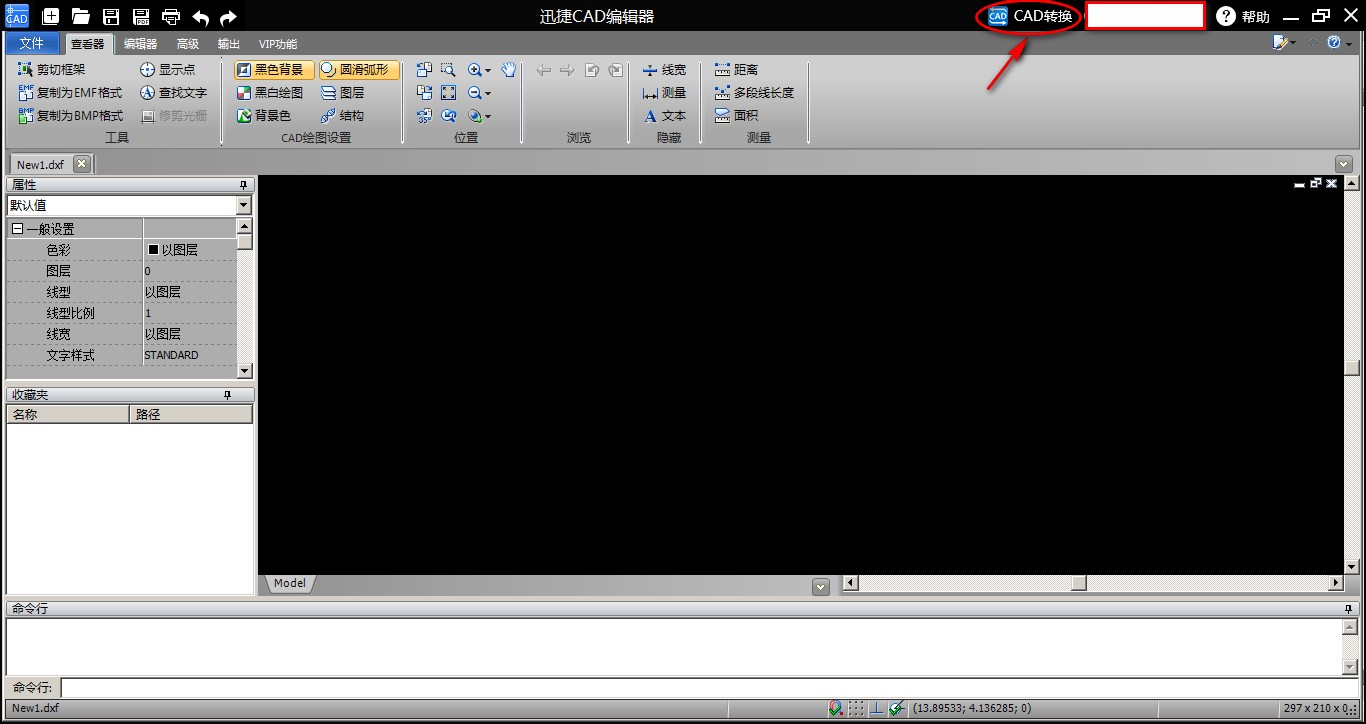Click the black 色彩 color swatch in properties
1366x724 pixels.
[153, 250]
